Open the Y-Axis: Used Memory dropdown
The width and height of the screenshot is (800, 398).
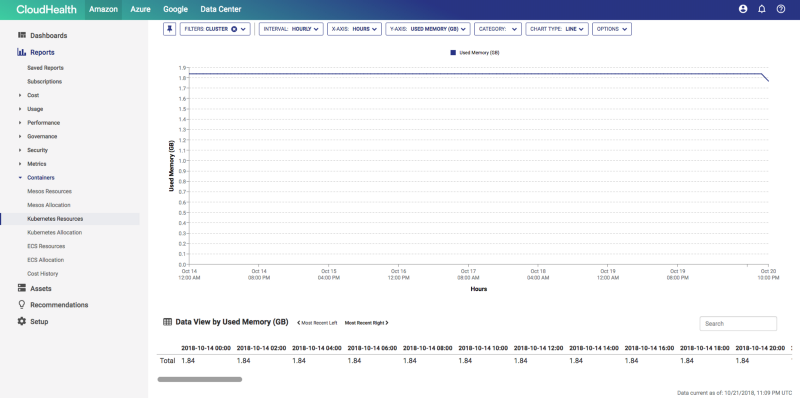coord(427,29)
